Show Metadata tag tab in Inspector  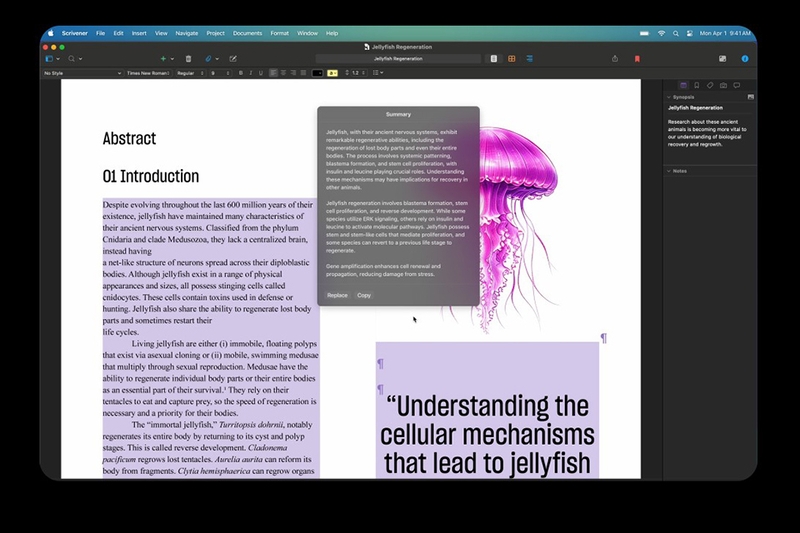click(x=710, y=85)
